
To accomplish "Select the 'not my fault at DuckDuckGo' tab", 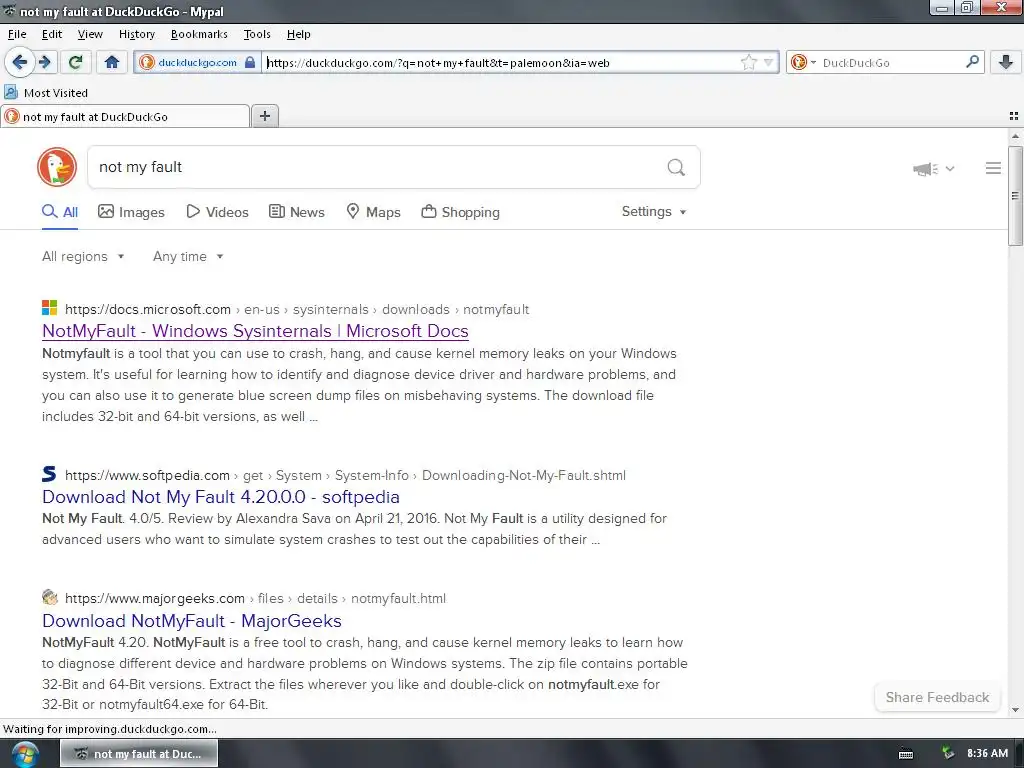I will click(125, 116).
